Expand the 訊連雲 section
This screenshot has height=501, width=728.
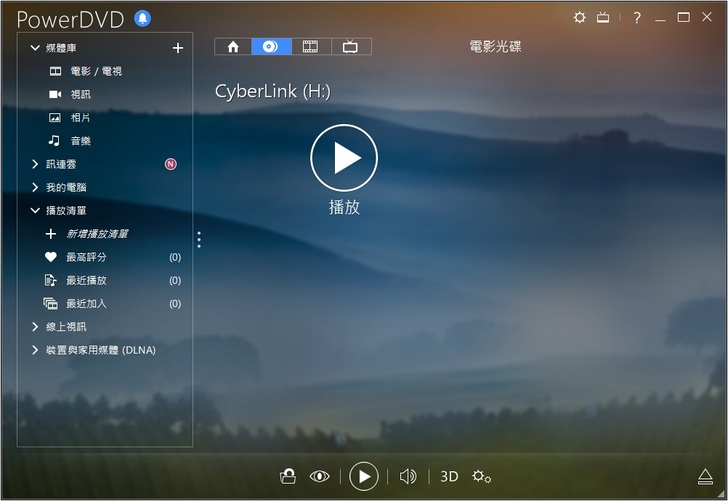[x=35, y=164]
